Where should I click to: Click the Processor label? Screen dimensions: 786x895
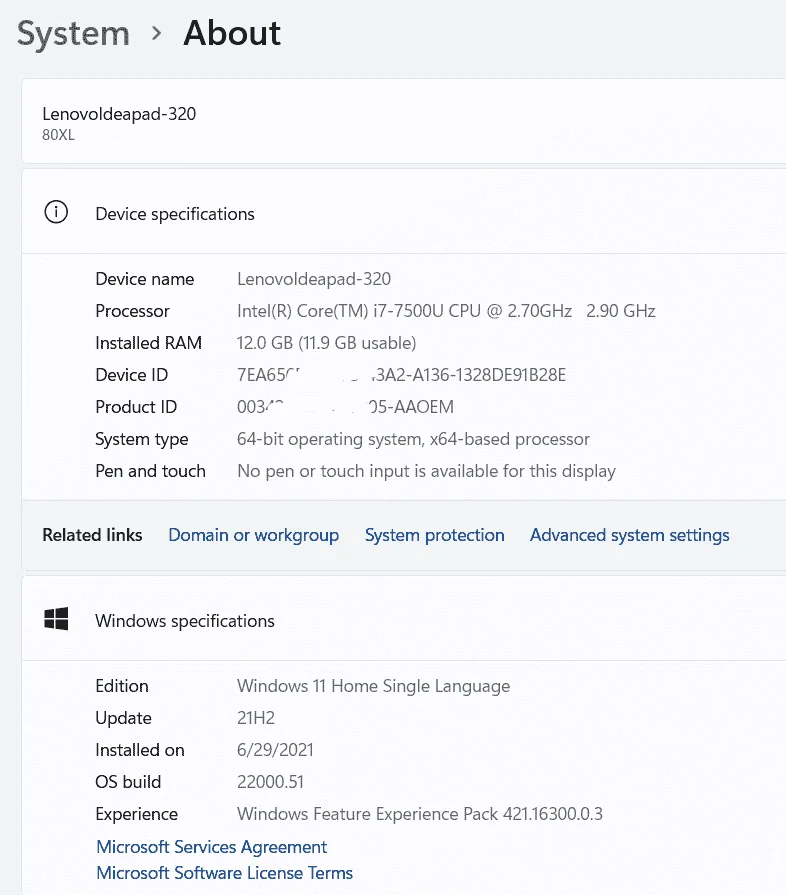point(132,311)
